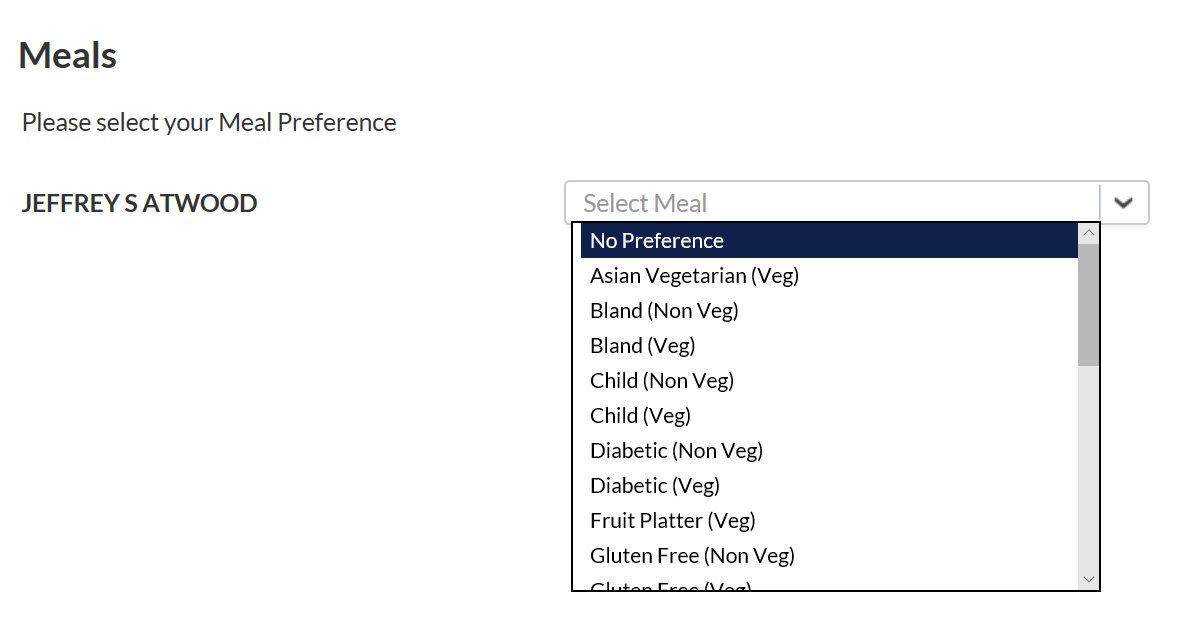Choose Gluten Free (Non Veg) option
The width and height of the screenshot is (1184, 633).
click(692, 555)
